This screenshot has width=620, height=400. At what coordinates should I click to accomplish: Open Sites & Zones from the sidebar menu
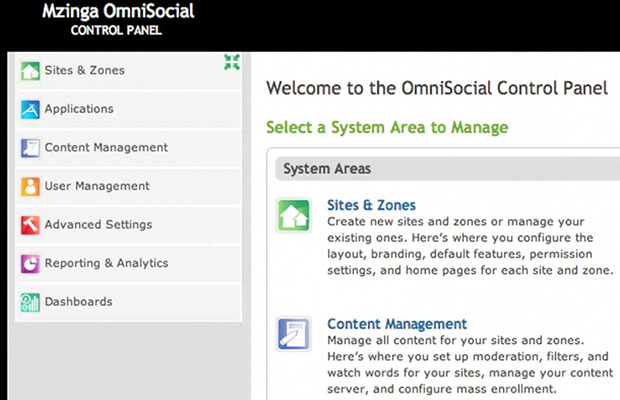(129, 71)
